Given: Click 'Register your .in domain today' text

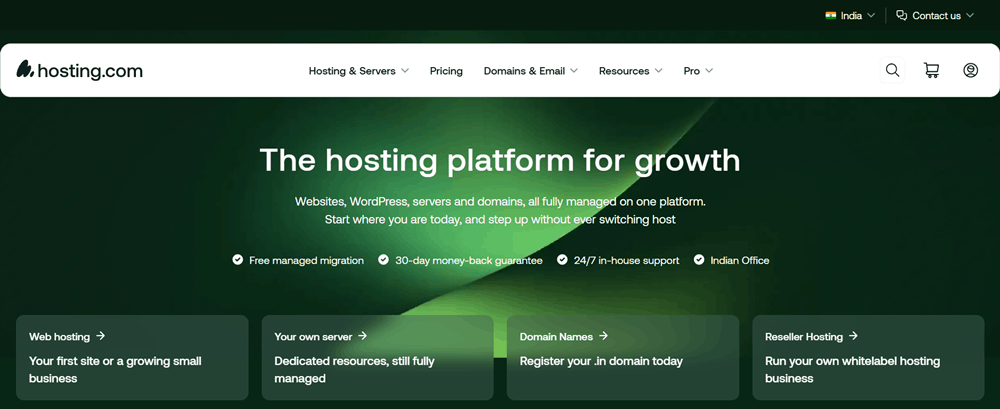Looking at the screenshot, I should [x=601, y=361].
